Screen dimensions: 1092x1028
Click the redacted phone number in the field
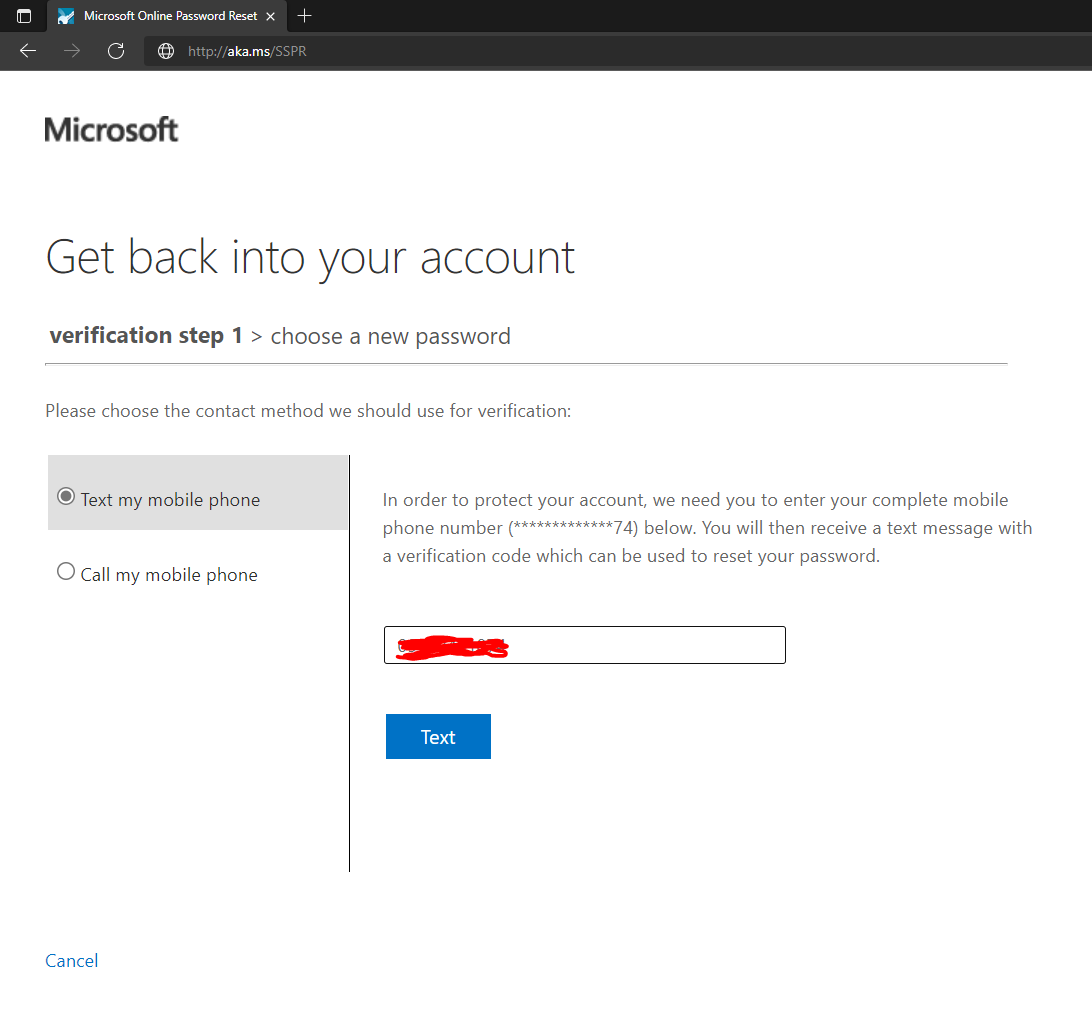(449, 646)
